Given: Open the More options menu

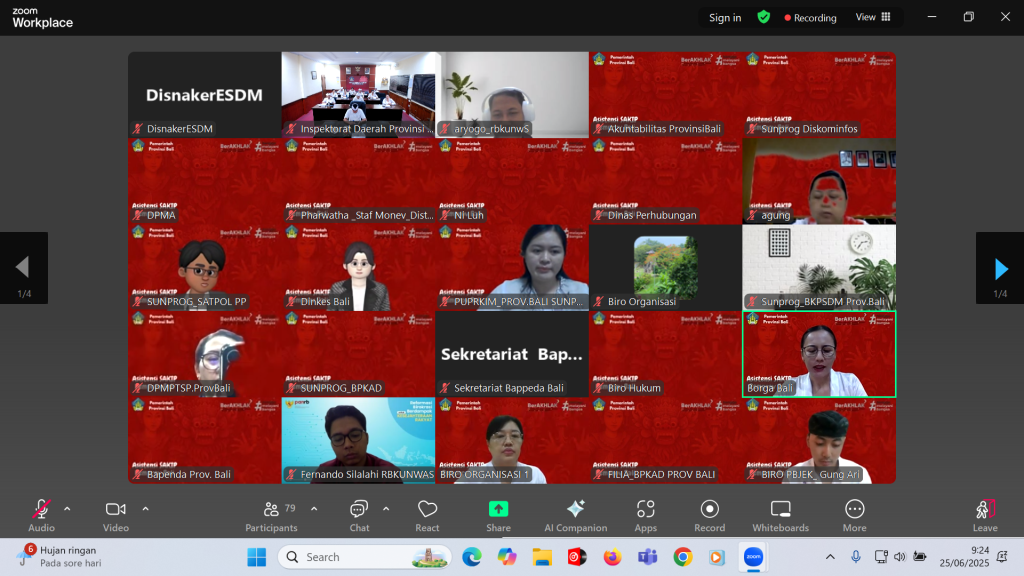Looking at the screenshot, I should (854, 514).
